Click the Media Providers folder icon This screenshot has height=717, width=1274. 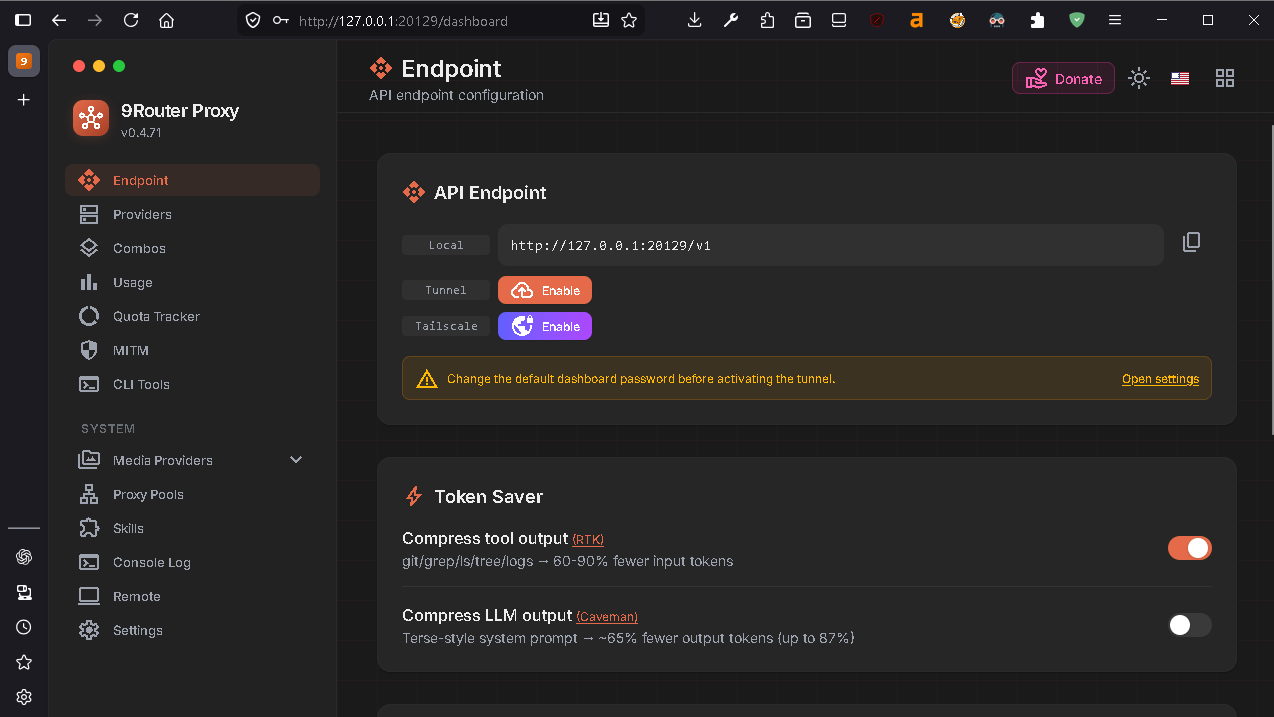89,460
